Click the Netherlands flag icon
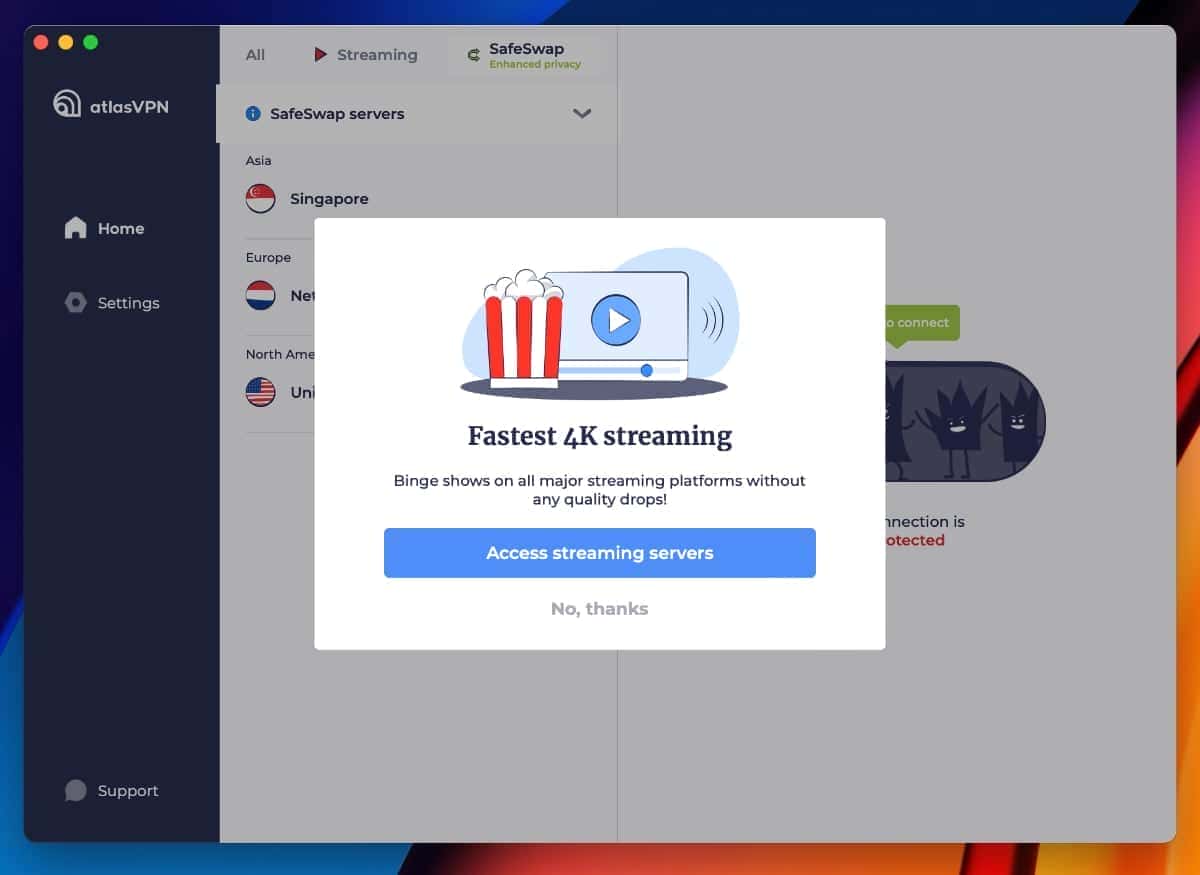 pos(261,296)
